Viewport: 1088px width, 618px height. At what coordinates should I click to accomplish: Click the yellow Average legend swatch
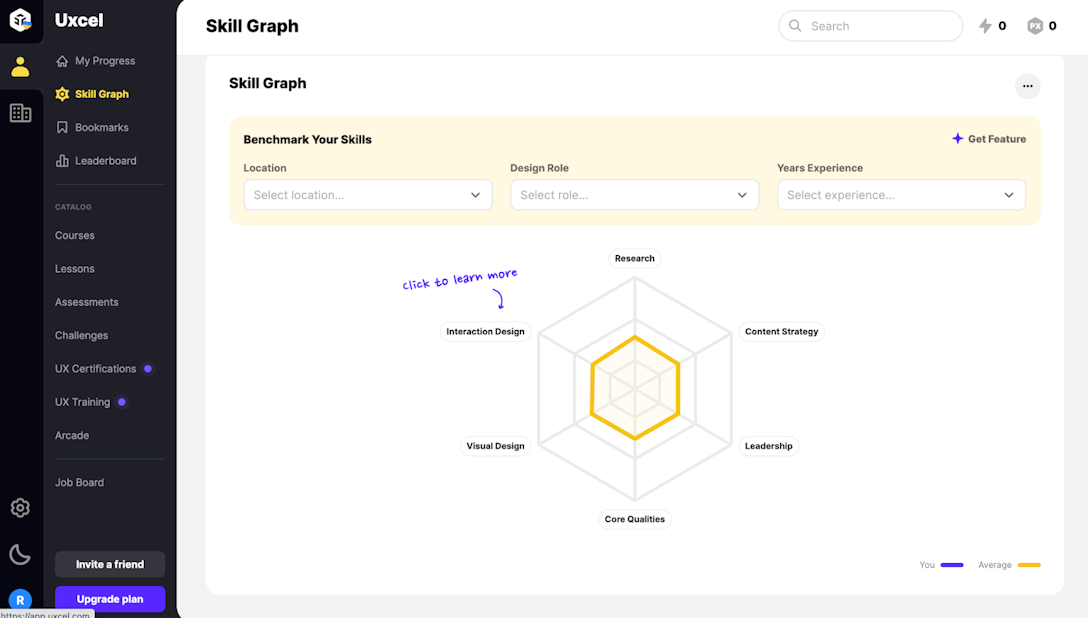point(1029,565)
